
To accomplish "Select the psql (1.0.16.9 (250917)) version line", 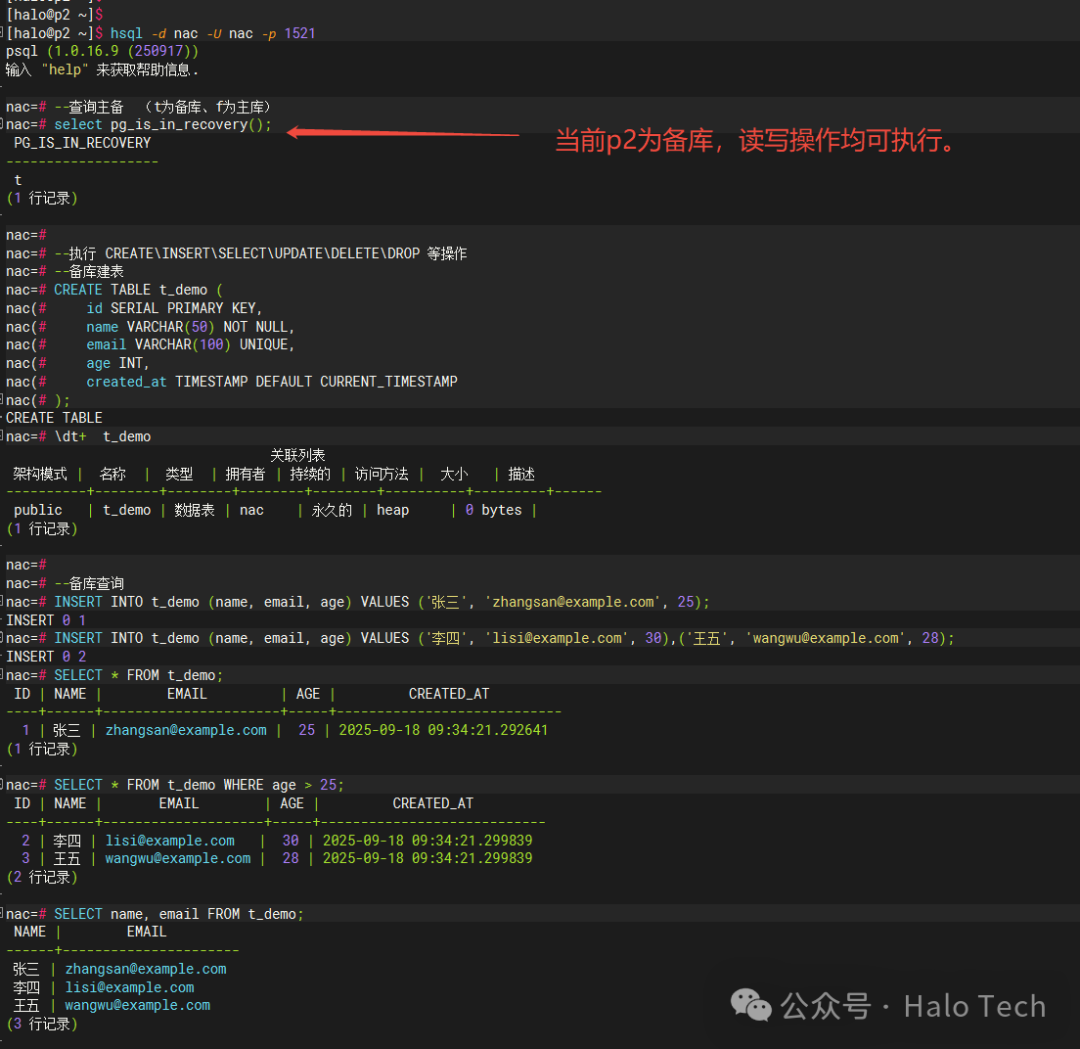I will point(102,51).
